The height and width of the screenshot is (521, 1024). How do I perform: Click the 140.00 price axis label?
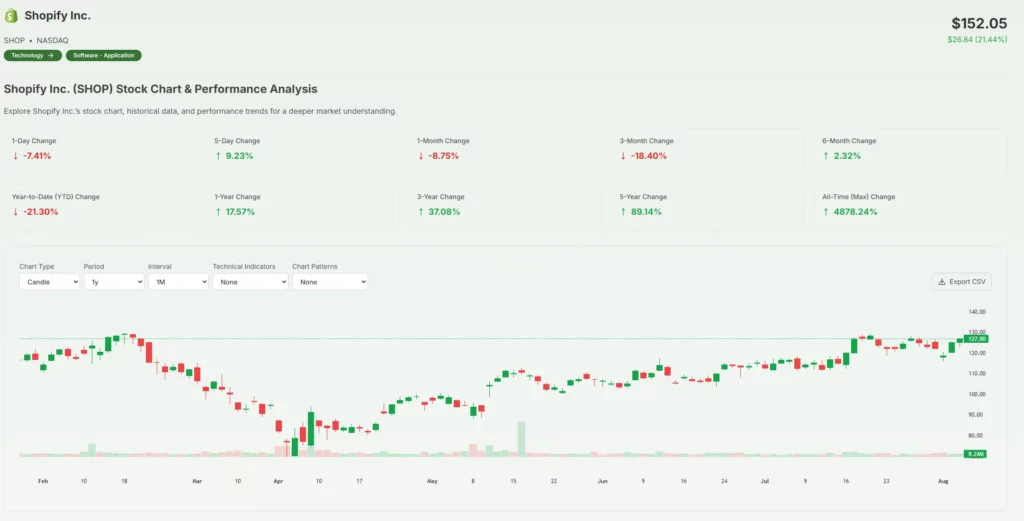[978, 312]
